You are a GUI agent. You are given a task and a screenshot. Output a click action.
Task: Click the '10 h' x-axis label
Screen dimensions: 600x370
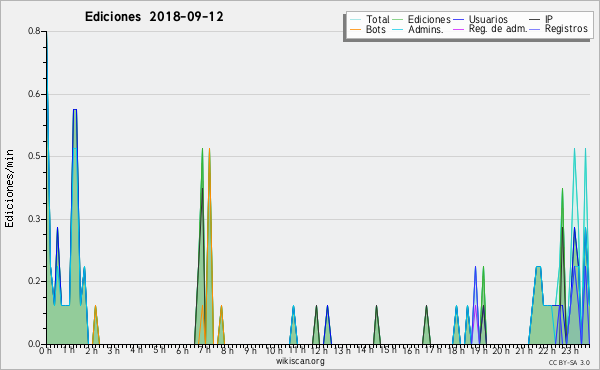pyautogui.click(x=274, y=351)
